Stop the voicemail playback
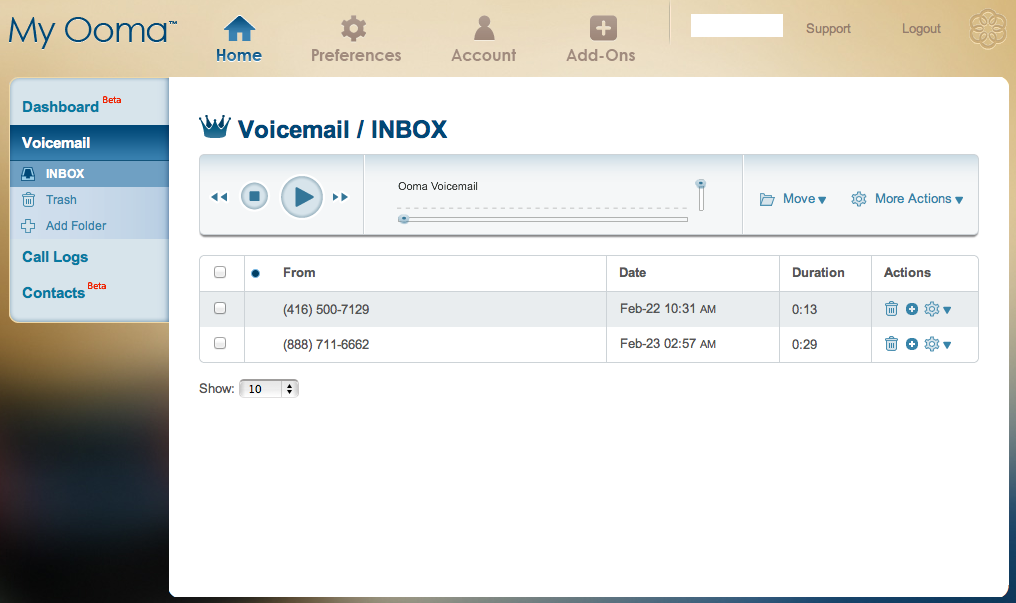 pyautogui.click(x=254, y=196)
